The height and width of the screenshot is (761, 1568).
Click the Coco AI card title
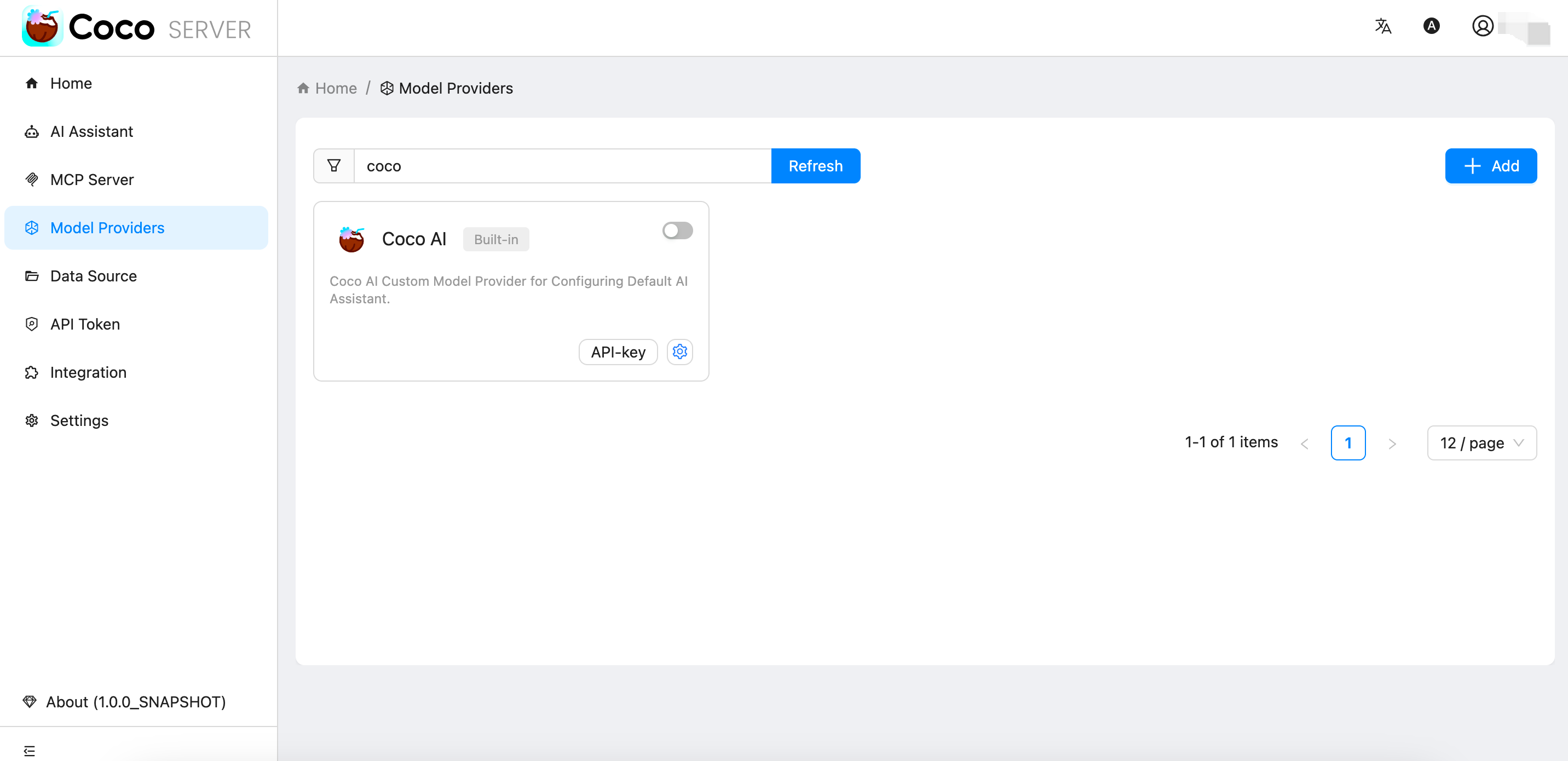tap(414, 239)
